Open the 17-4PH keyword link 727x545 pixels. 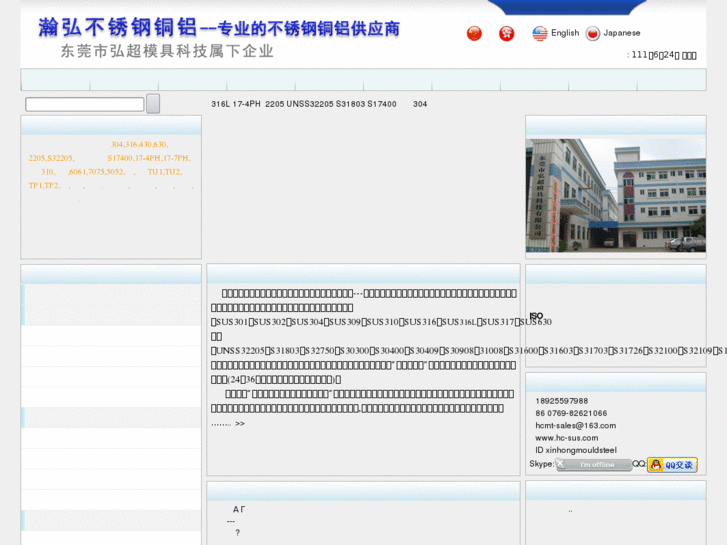[246, 104]
